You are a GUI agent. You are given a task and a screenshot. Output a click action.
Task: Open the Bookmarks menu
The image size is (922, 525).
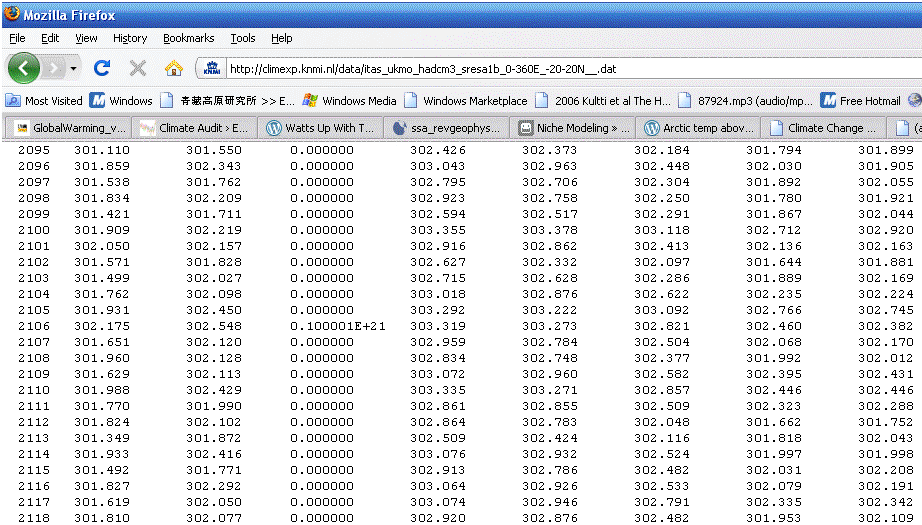click(188, 38)
